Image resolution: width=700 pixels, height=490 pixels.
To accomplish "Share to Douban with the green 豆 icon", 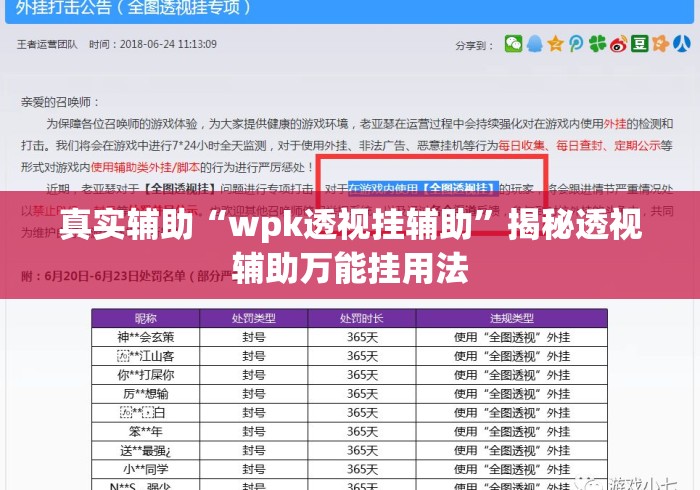I will click(x=639, y=44).
